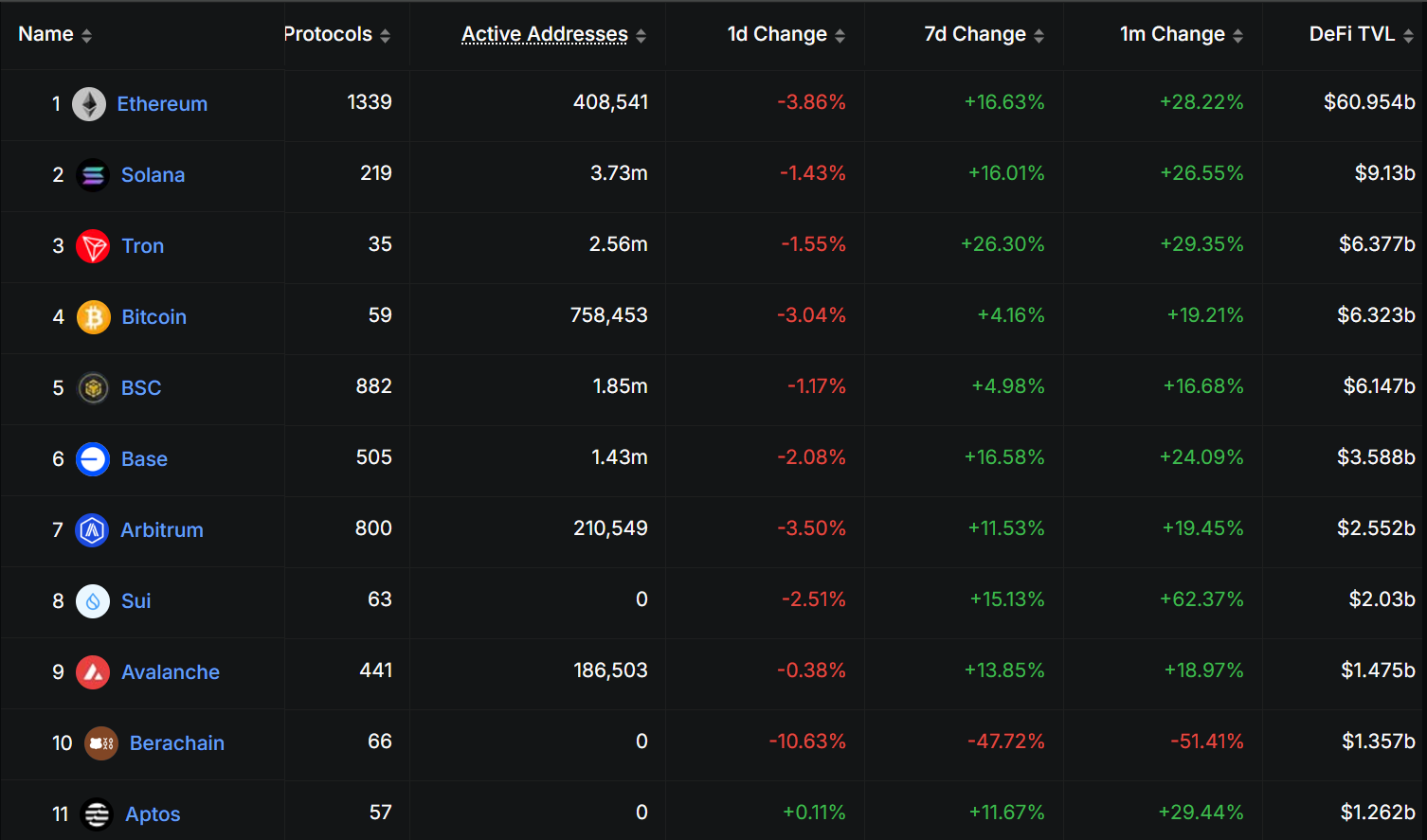This screenshot has height=840, width=1427.
Task: Click the BSC chain logo icon
Action: click(x=93, y=388)
